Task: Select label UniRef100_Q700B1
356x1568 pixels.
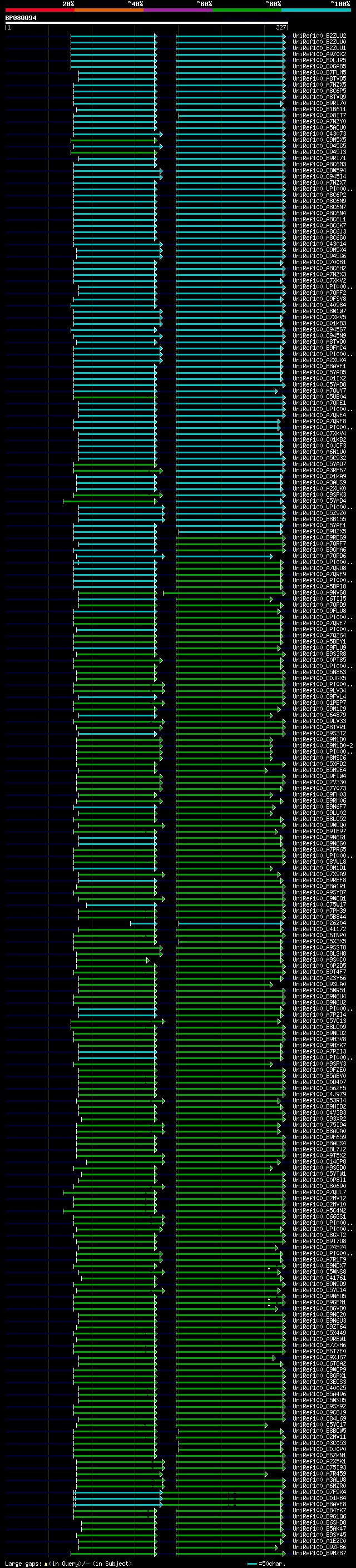Action: pyautogui.click(x=319, y=263)
